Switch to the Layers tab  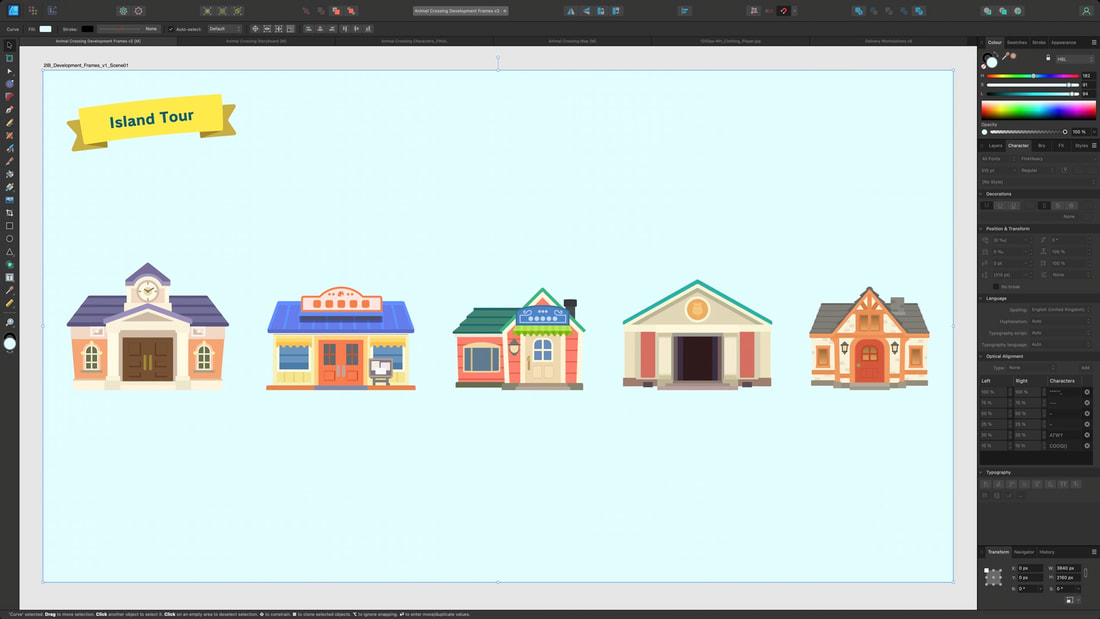(995, 146)
